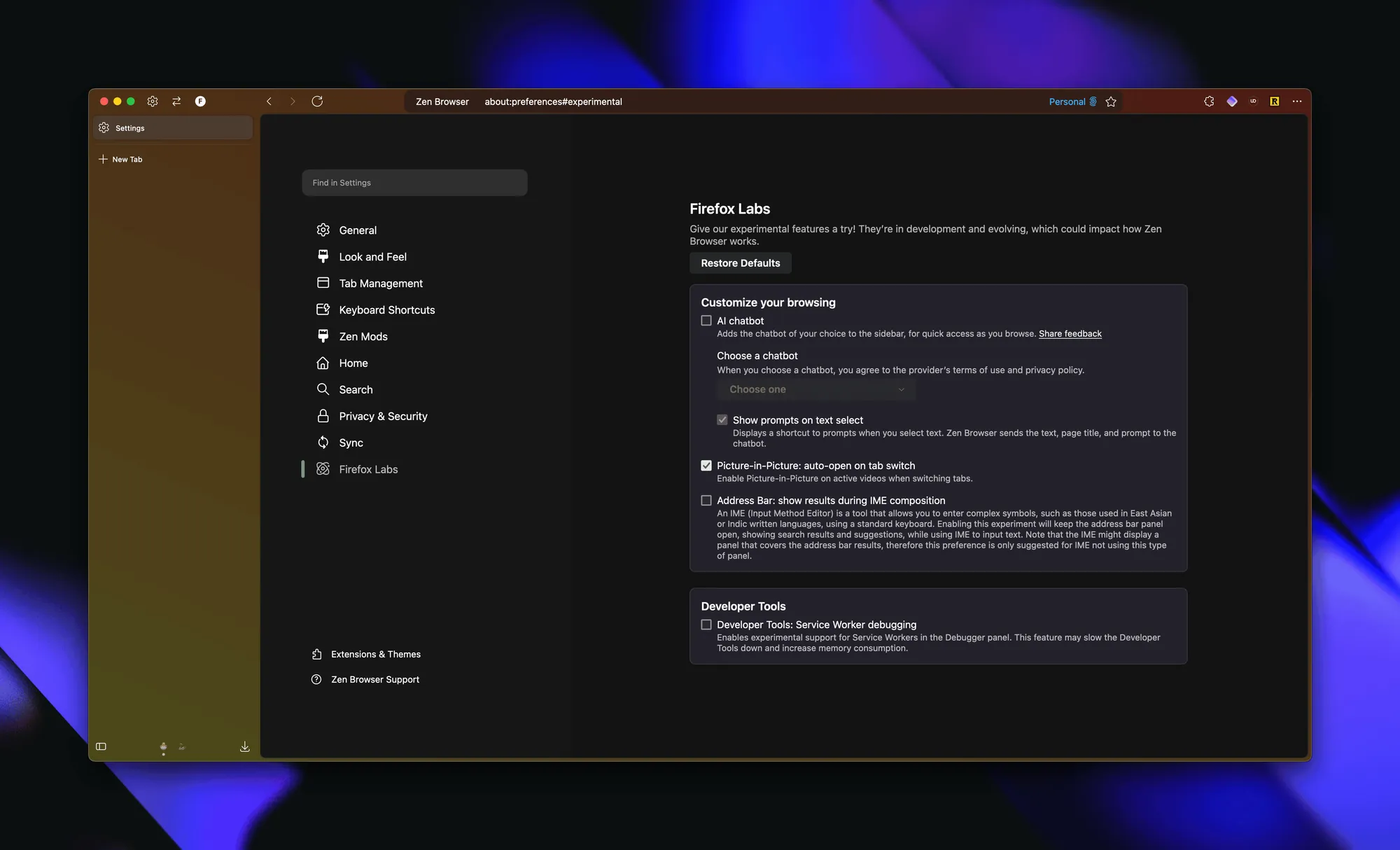Open the extensions puzzle icon
The width and height of the screenshot is (1400, 850).
coord(1209,102)
